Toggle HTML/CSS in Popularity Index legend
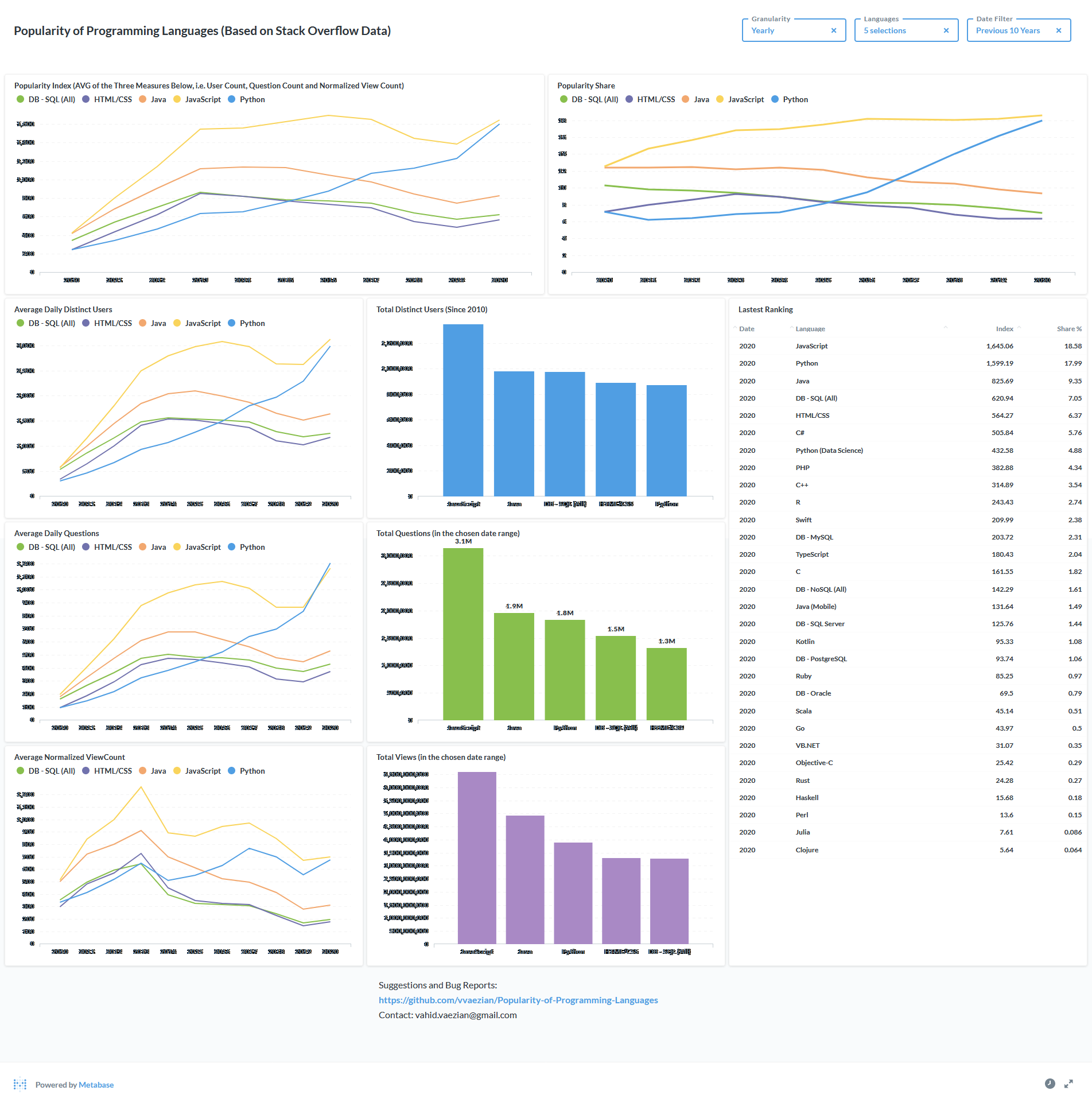 tap(107, 99)
